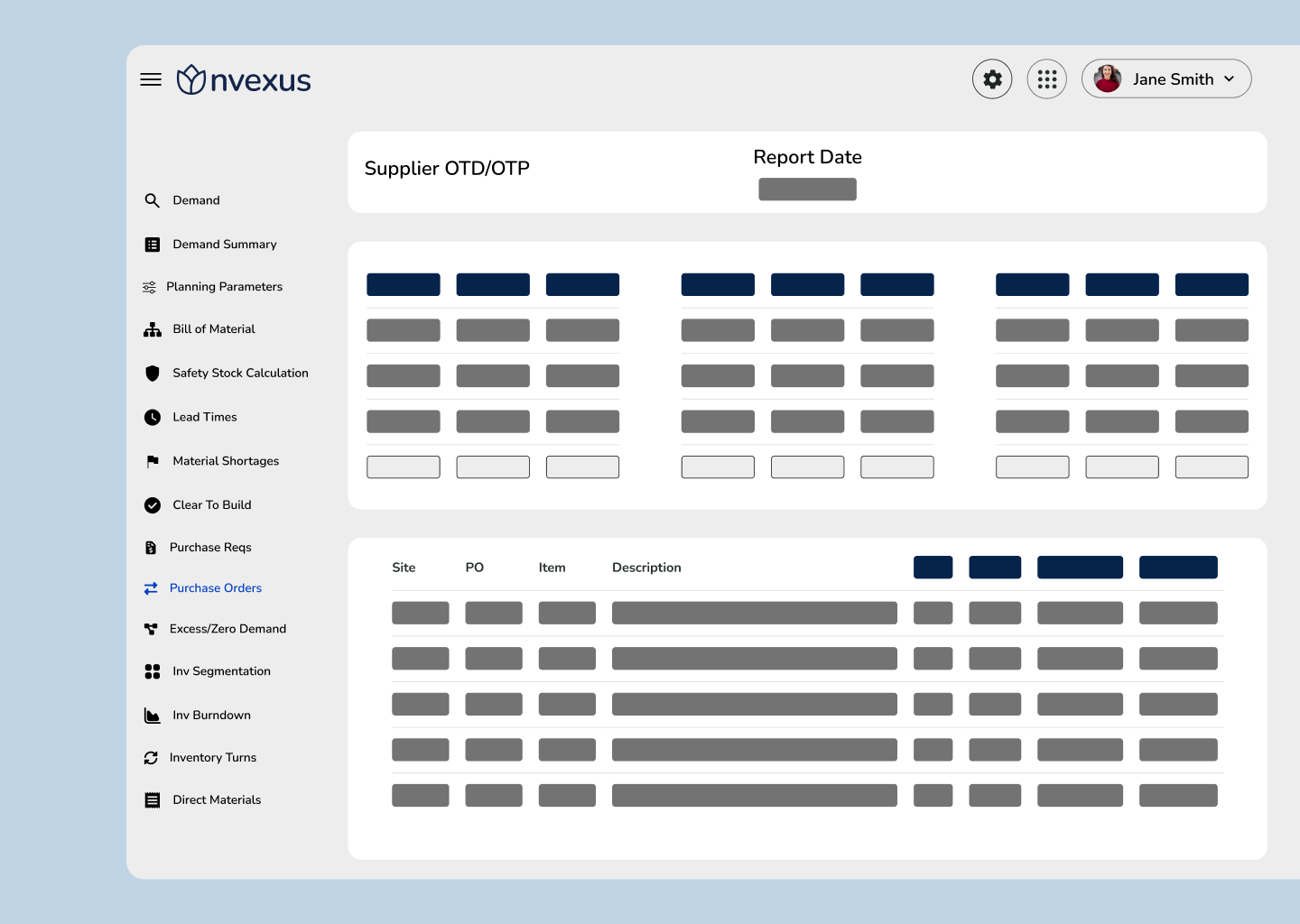The height and width of the screenshot is (924, 1300).
Task: Click the Direct Materials list icon
Action: pyautogui.click(x=153, y=800)
